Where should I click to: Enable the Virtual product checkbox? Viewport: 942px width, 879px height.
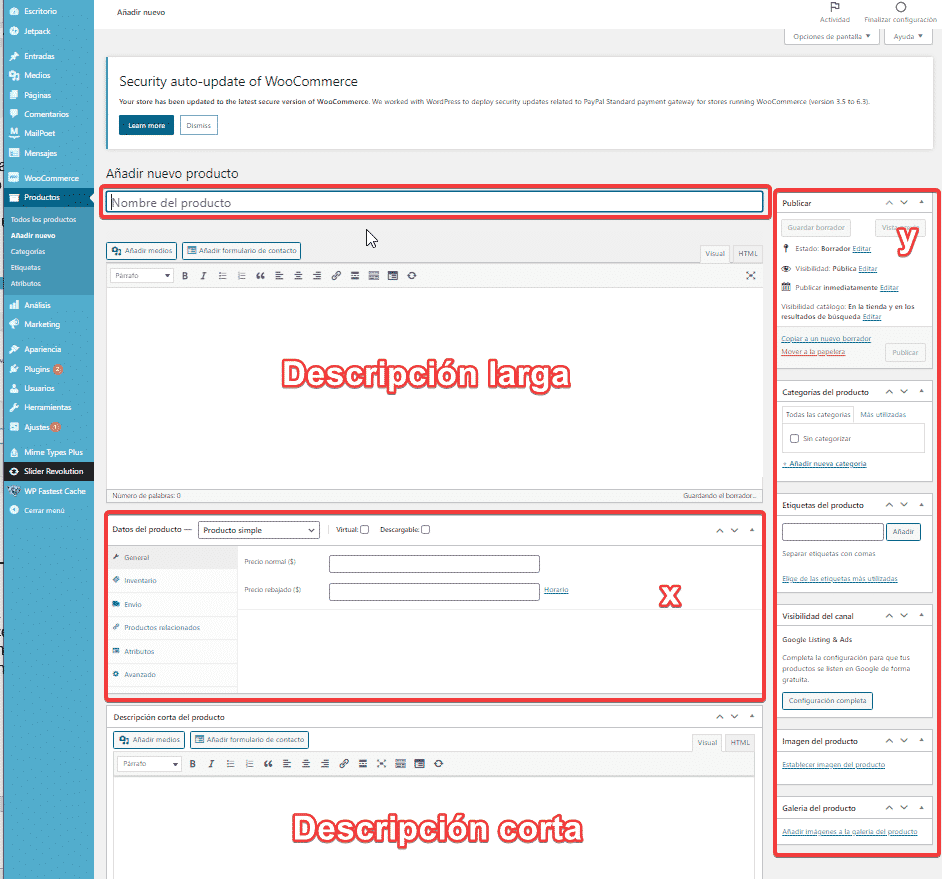click(x=363, y=530)
